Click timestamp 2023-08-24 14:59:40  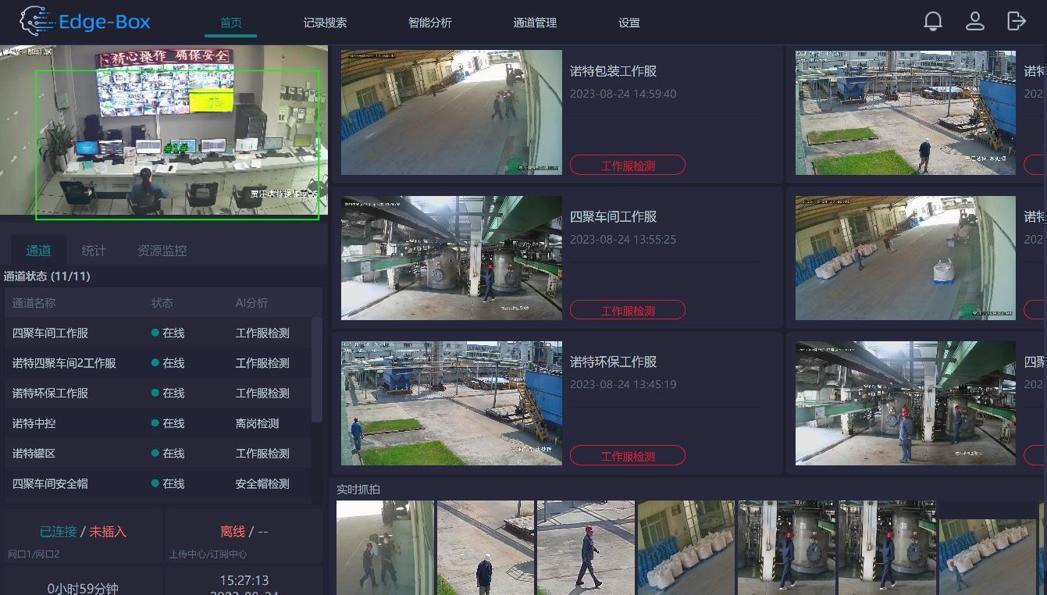point(623,93)
